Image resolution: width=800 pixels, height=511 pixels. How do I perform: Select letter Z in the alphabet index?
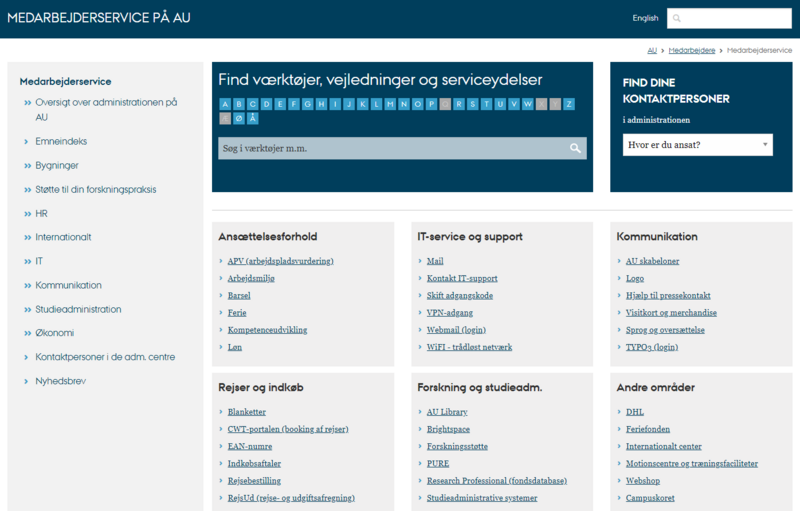(569, 105)
